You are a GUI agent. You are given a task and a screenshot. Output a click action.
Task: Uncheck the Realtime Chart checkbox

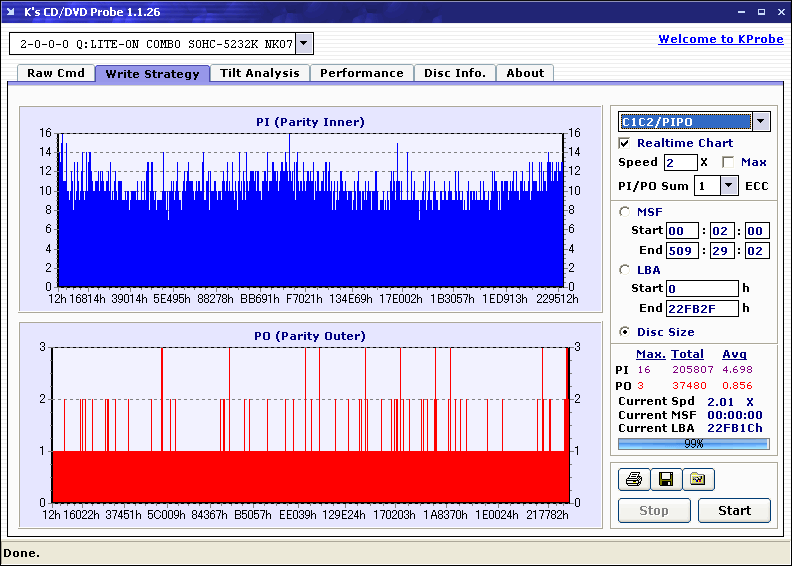pyautogui.click(x=625, y=144)
